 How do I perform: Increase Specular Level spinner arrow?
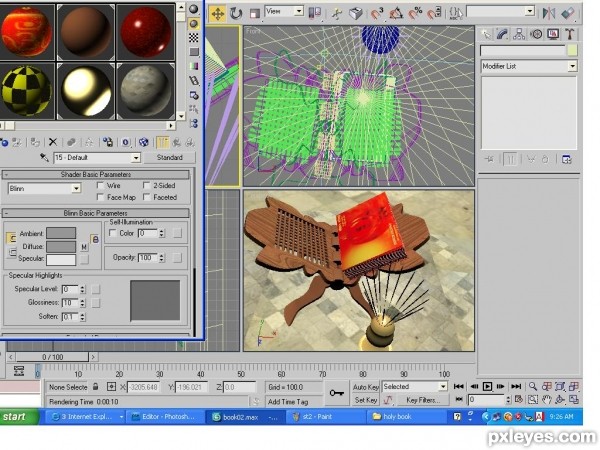tap(82, 287)
